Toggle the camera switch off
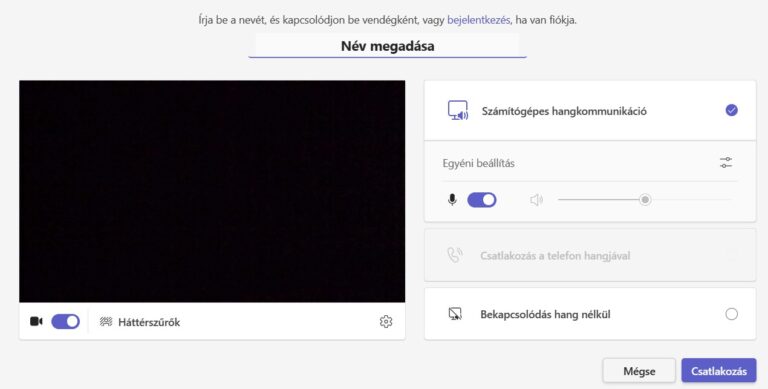 (x=66, y=321)
